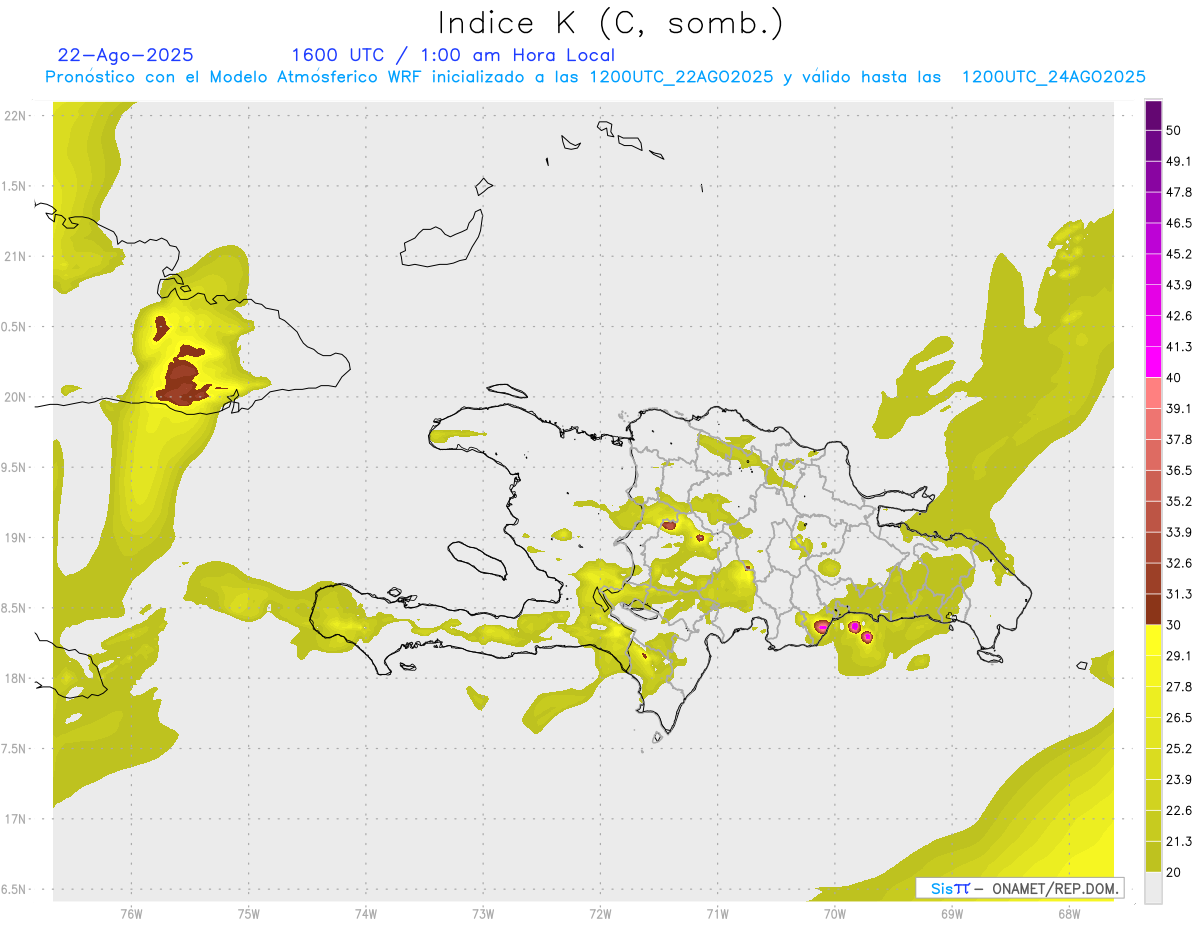Viewport: 1200px width, 927px height.
Task: Pick the bright yellow swatch between 29.1 and 30
Action: (x=1153, y=640)
